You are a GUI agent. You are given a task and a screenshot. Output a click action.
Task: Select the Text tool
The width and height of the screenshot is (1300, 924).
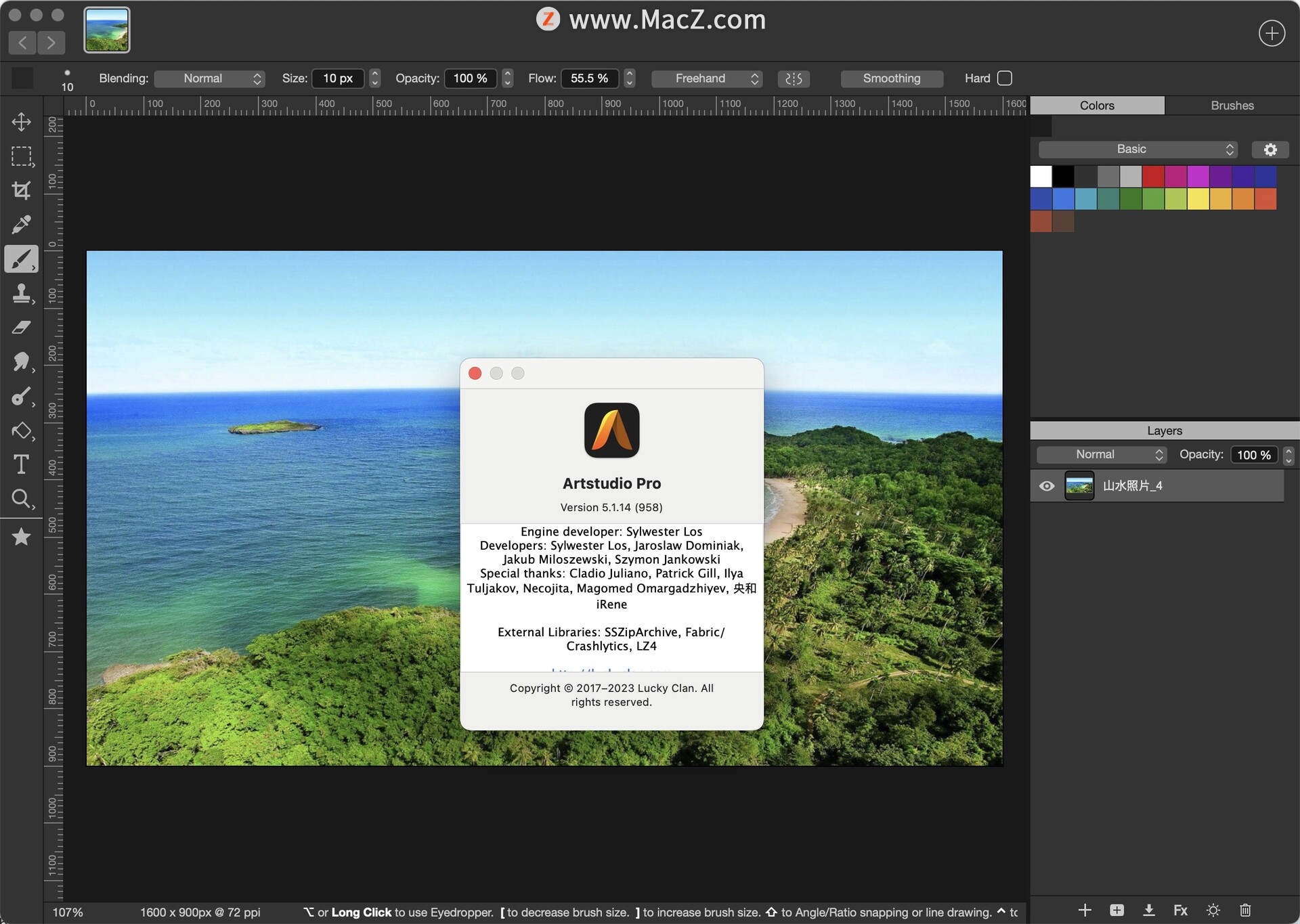click(21, 464)
